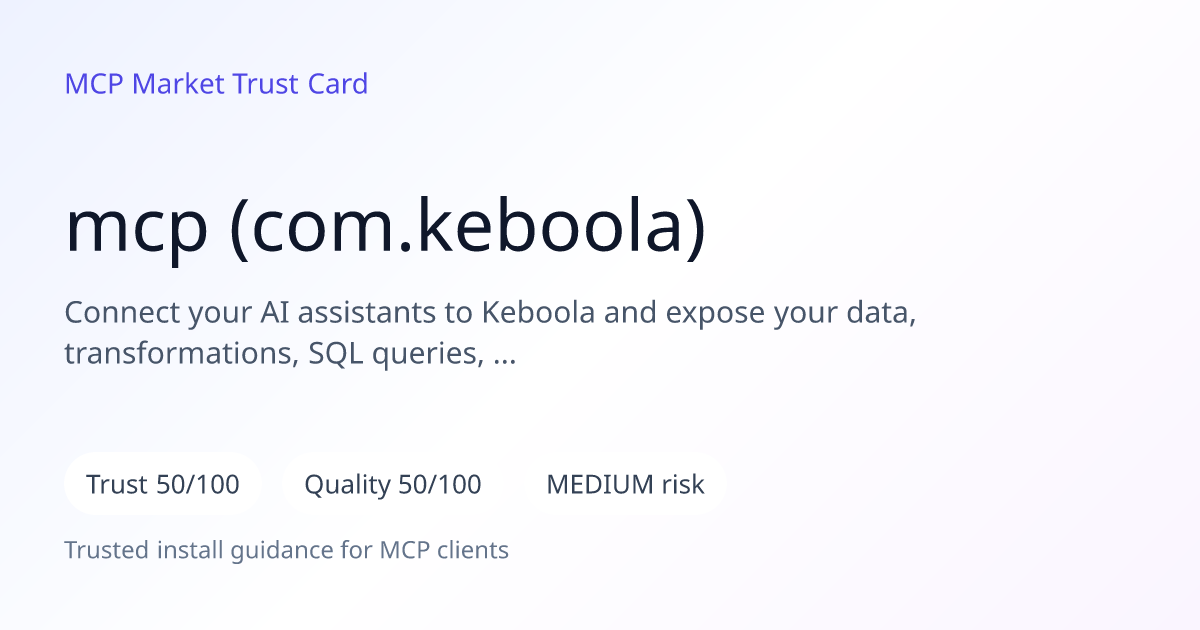This screenshot has width=1200, height=630.
Task: Open the Trust 50/100 badge
Action: [163, 485]
